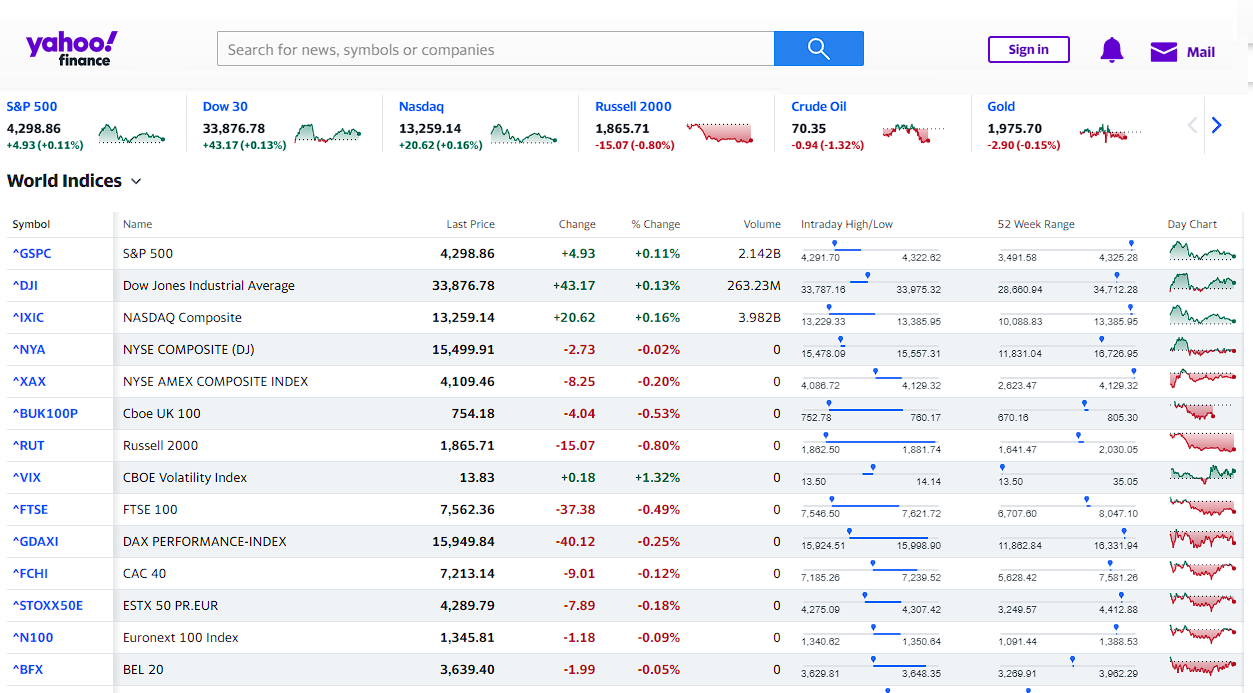Sort table by Volume column
The width and height of the screenshot is (1253, 693).
[x=762, y=224]
